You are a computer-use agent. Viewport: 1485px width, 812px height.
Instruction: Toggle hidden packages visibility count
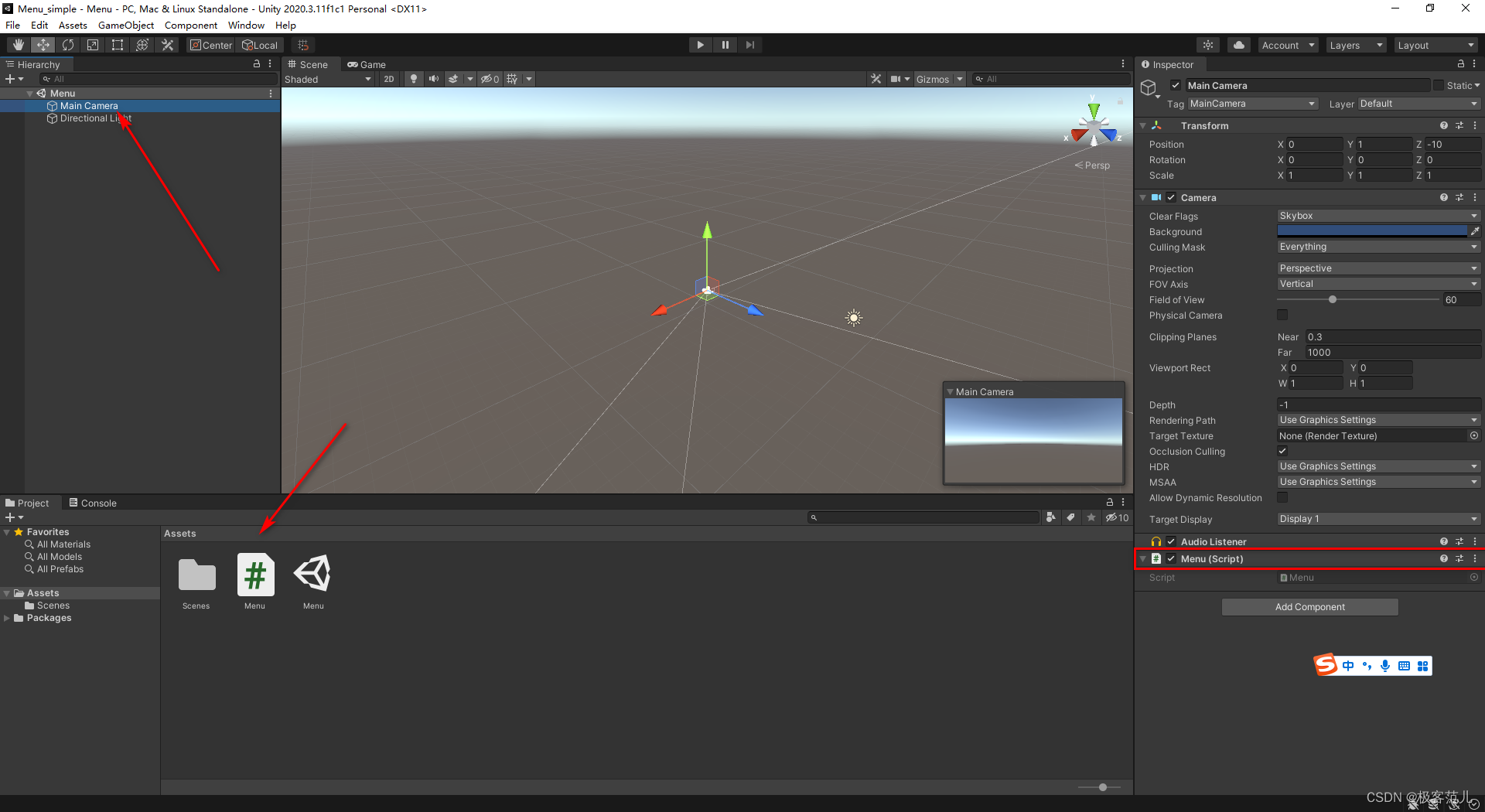[x=1117, y=517]
